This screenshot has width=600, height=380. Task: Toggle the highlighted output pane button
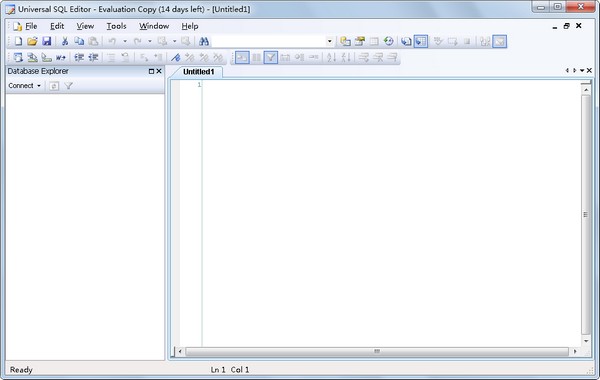point(500,41)
